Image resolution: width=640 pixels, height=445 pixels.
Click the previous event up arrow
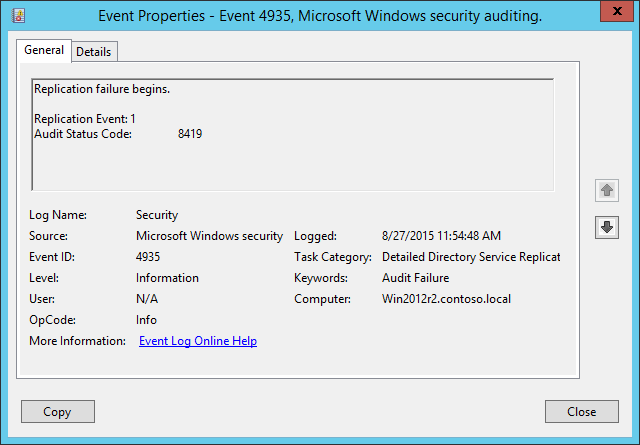[x=606, y=190]
